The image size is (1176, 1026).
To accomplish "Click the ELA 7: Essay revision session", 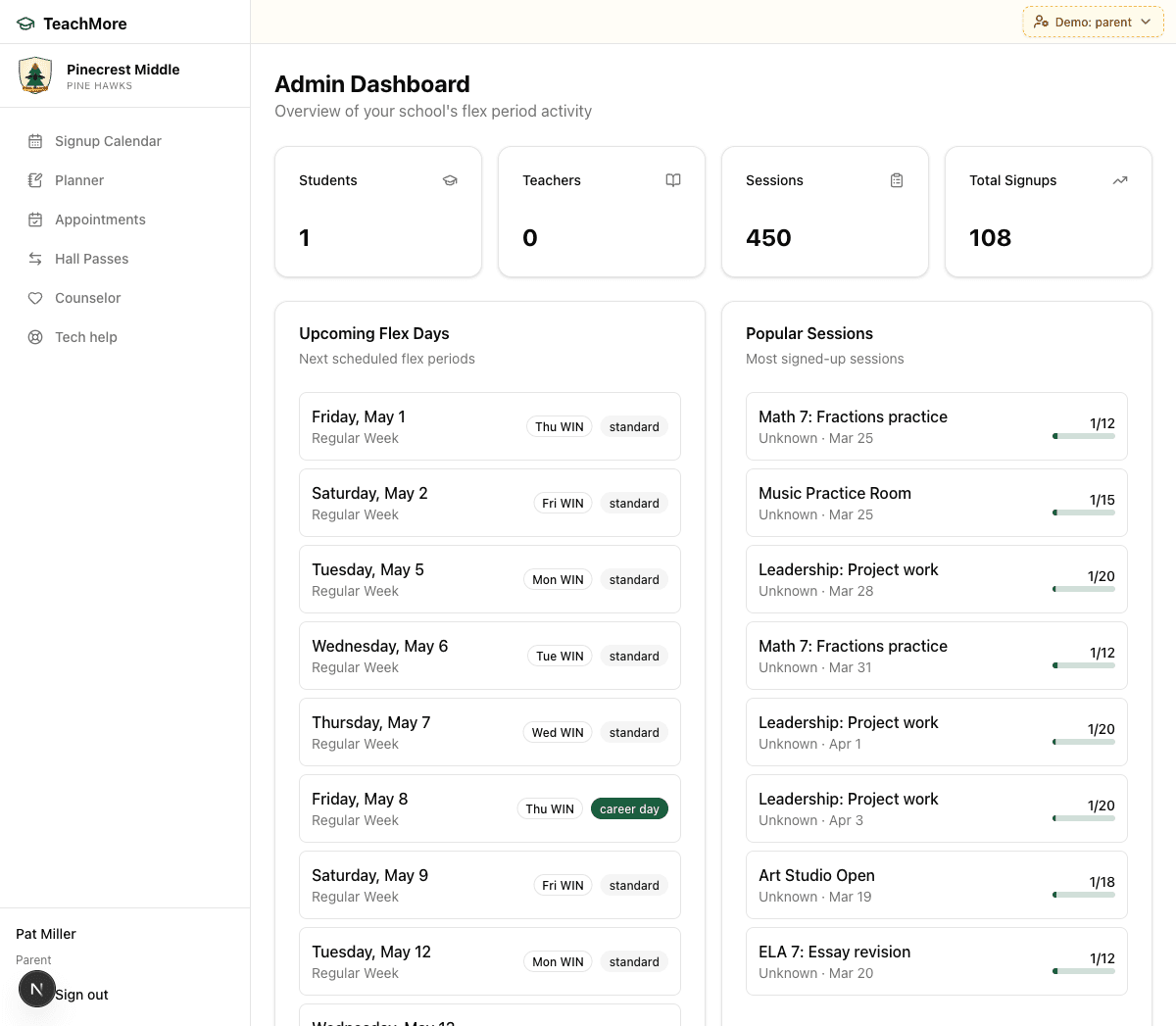I will (x=937, y=961).
